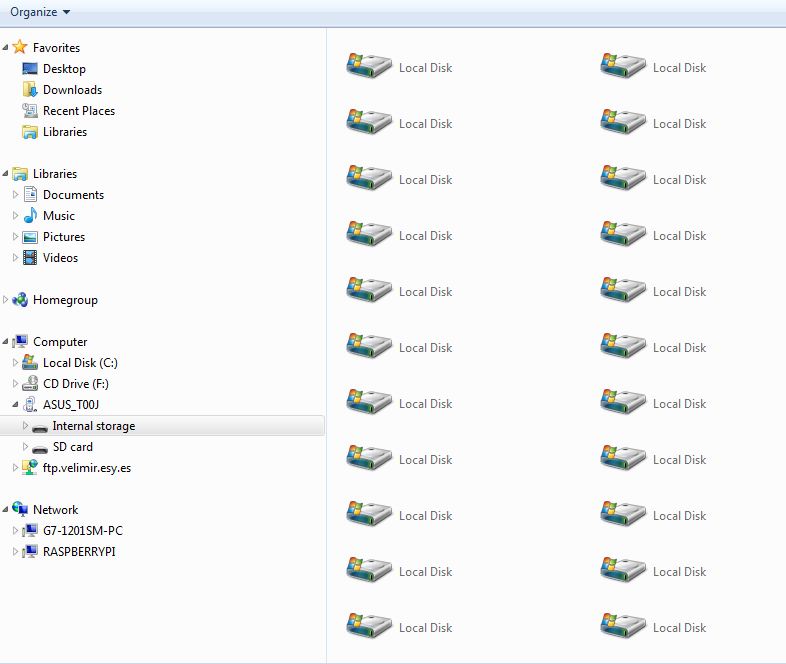Viewport: 786px width, 664px height.
Task: Select the RASPBERRYPI label
Action: tap(79, 551)
